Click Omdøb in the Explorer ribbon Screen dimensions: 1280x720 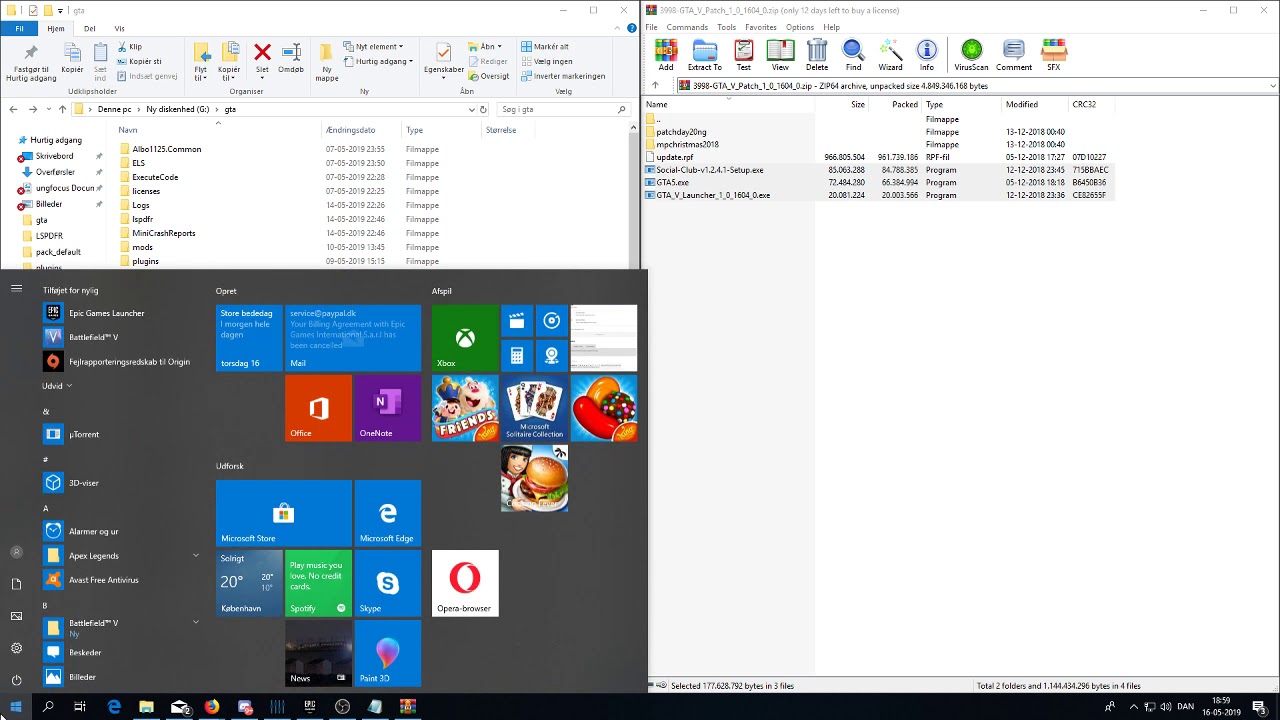coord(291,58)
